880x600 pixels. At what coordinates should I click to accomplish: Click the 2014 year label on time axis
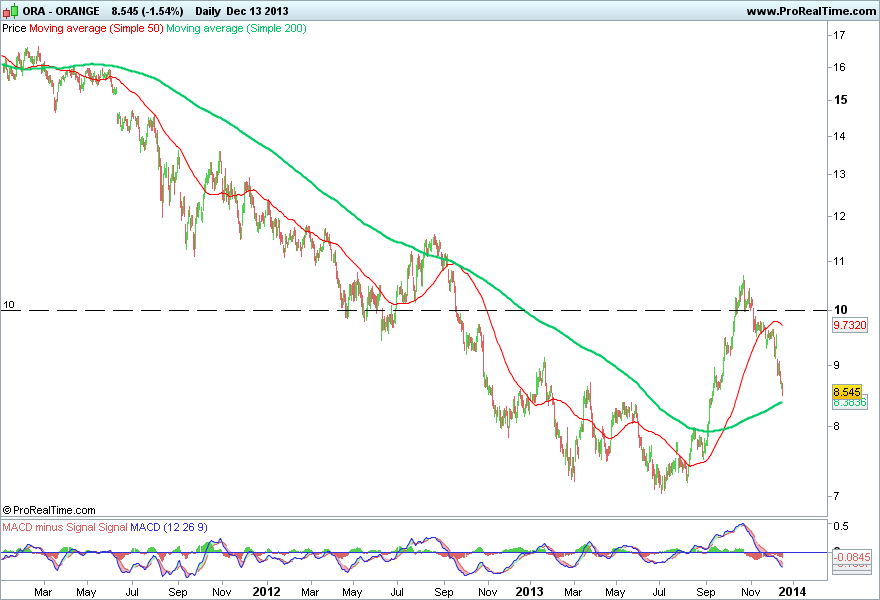(792, 592)
